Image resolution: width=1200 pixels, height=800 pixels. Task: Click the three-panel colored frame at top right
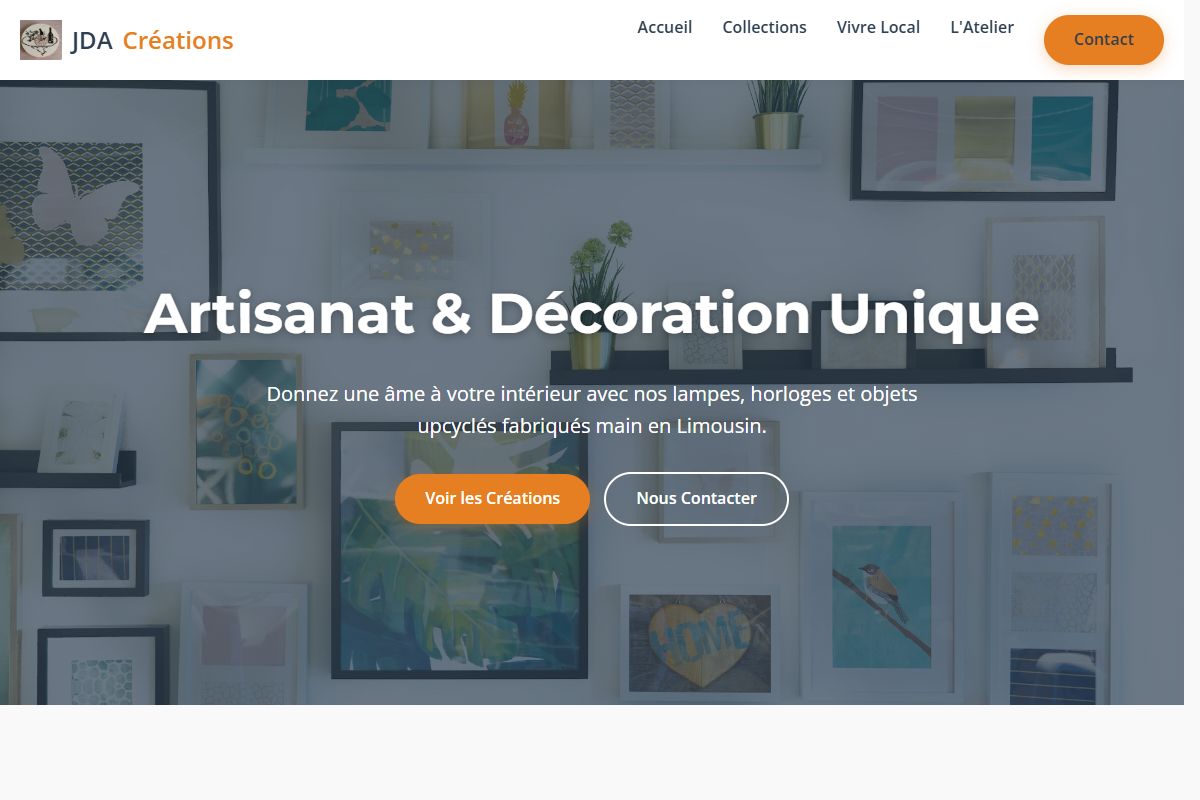click(984, 140)
